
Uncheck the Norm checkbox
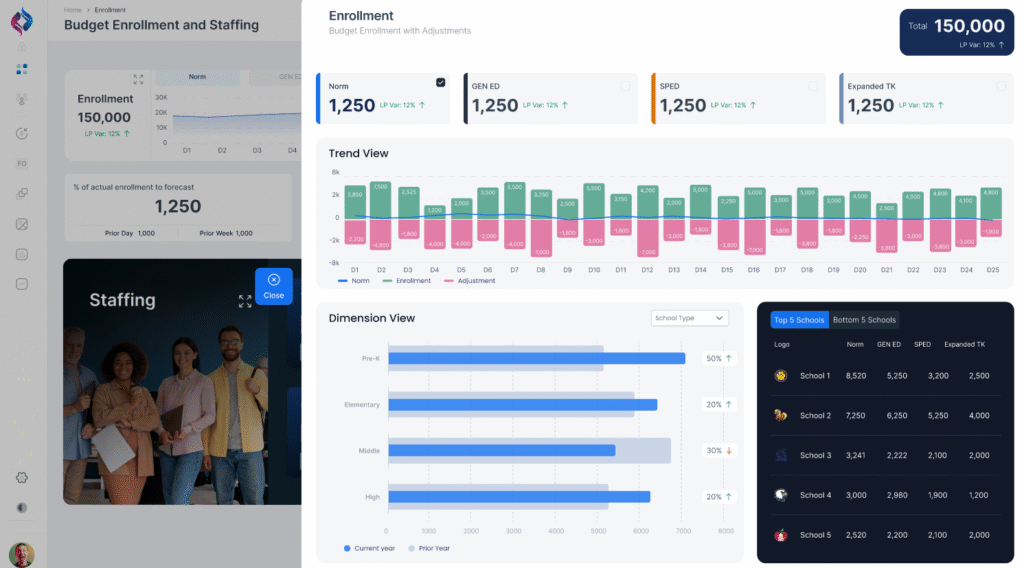pos(441,83)
